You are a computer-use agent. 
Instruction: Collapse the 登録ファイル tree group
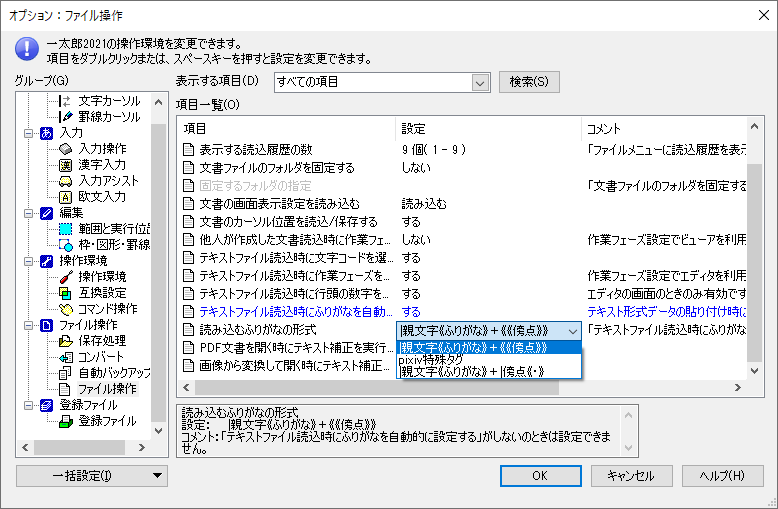click(x=29, y=405)
